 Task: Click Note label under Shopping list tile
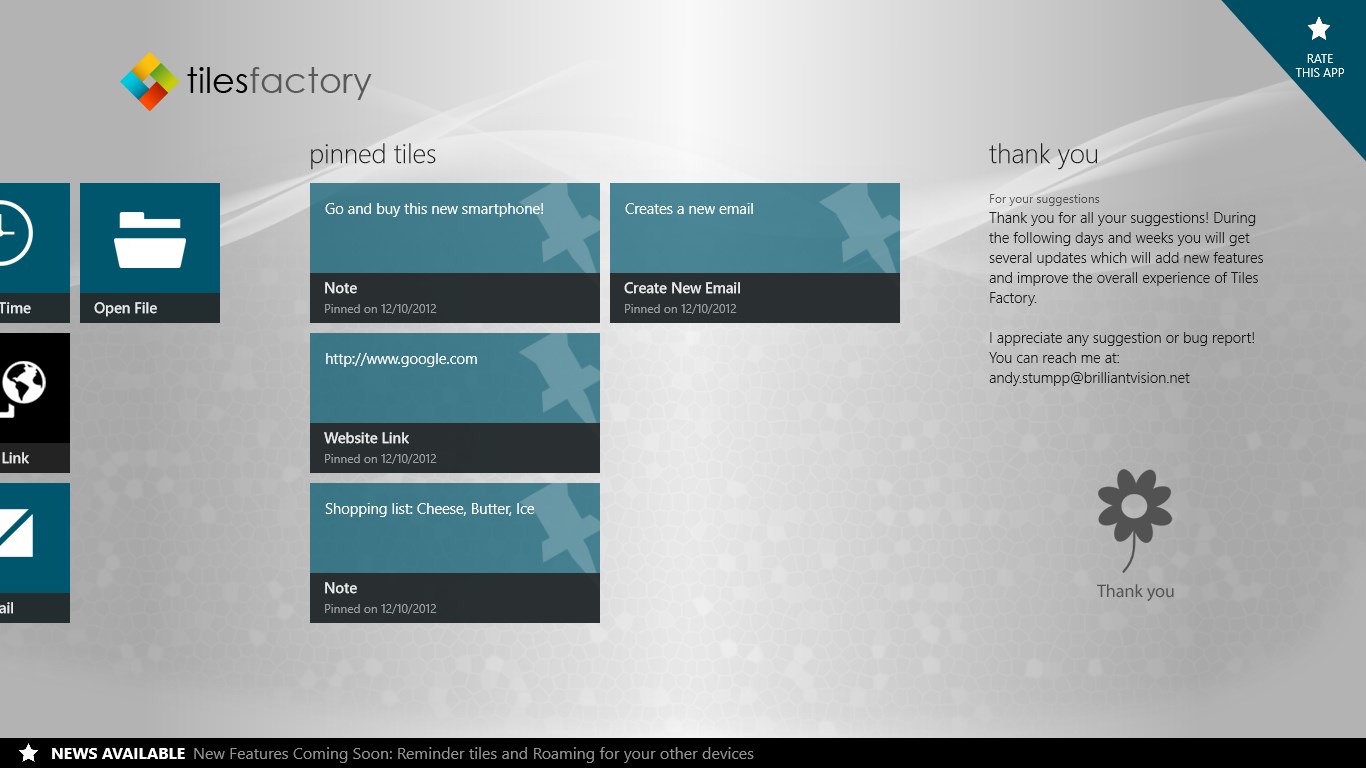pos(340,588)
